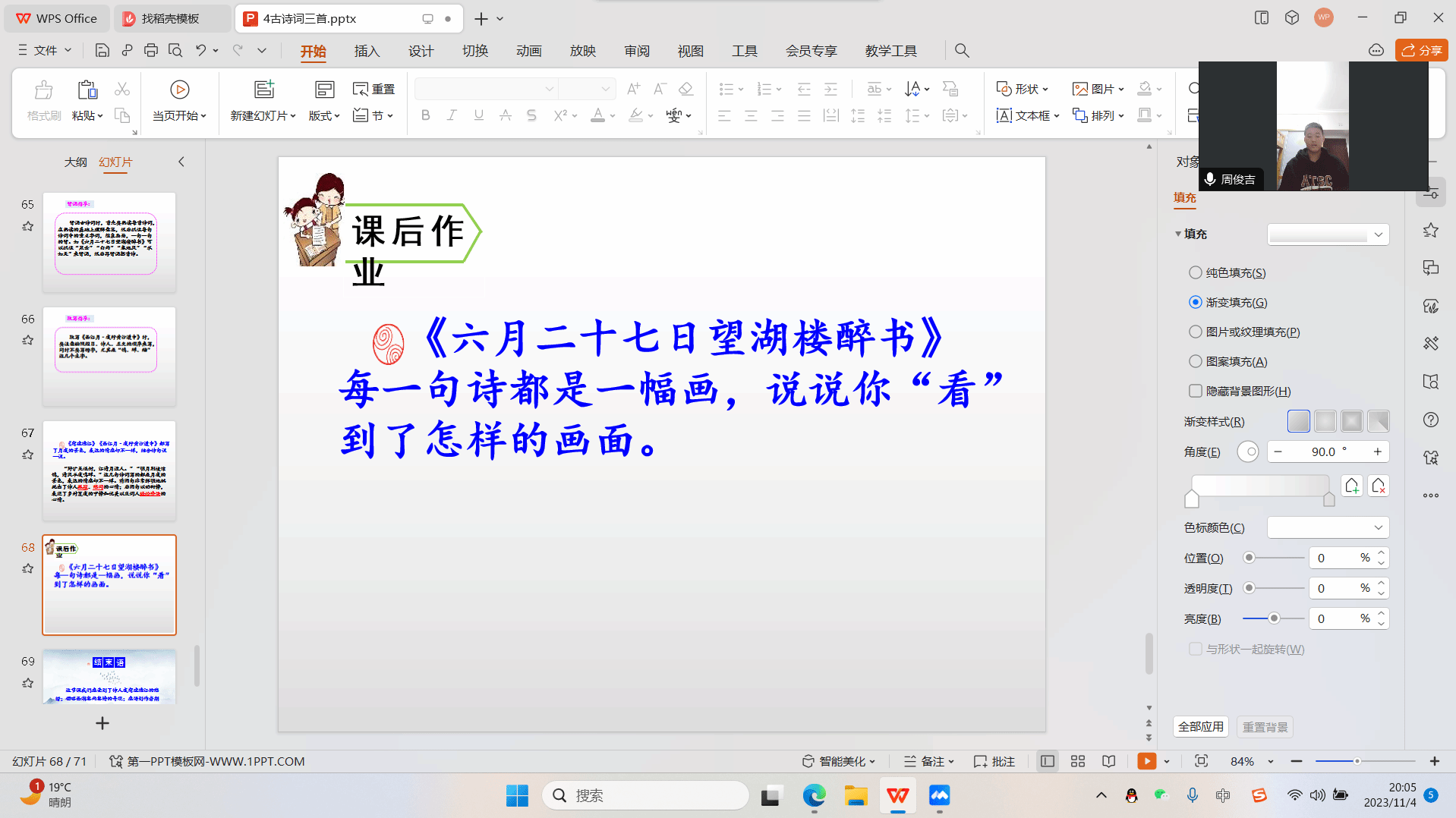Click the new slide icon
The width and height of the screenshot is (1456, 818).
click(x=263, y=90)
